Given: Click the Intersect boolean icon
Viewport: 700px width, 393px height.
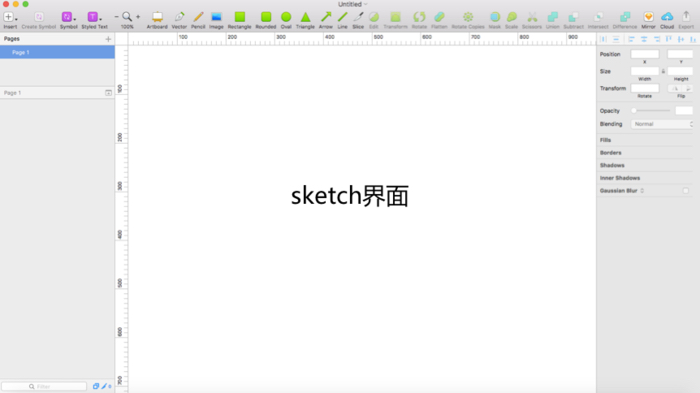Looking at the screenshot, I should pos(598,17).
